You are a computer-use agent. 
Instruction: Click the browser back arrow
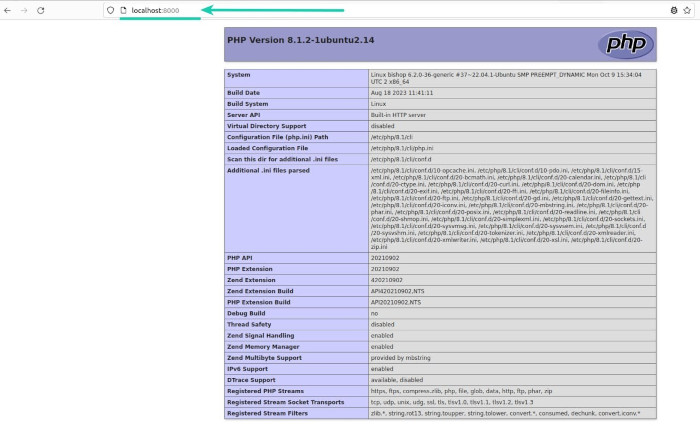tap(7, 10)
